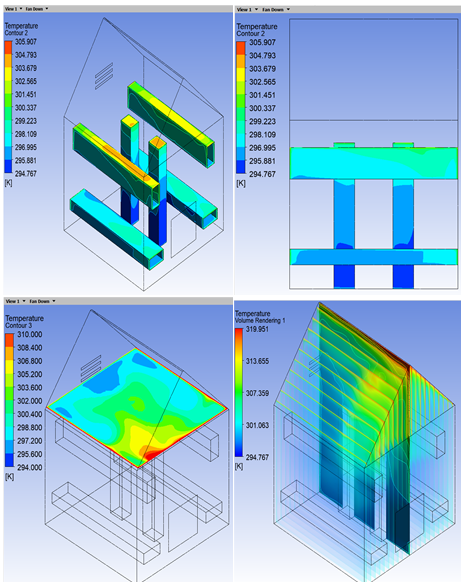Click the 306.800 value in Contour 3 legend
Viewport: 461px width, 582px height.
(x=30, y=361)
